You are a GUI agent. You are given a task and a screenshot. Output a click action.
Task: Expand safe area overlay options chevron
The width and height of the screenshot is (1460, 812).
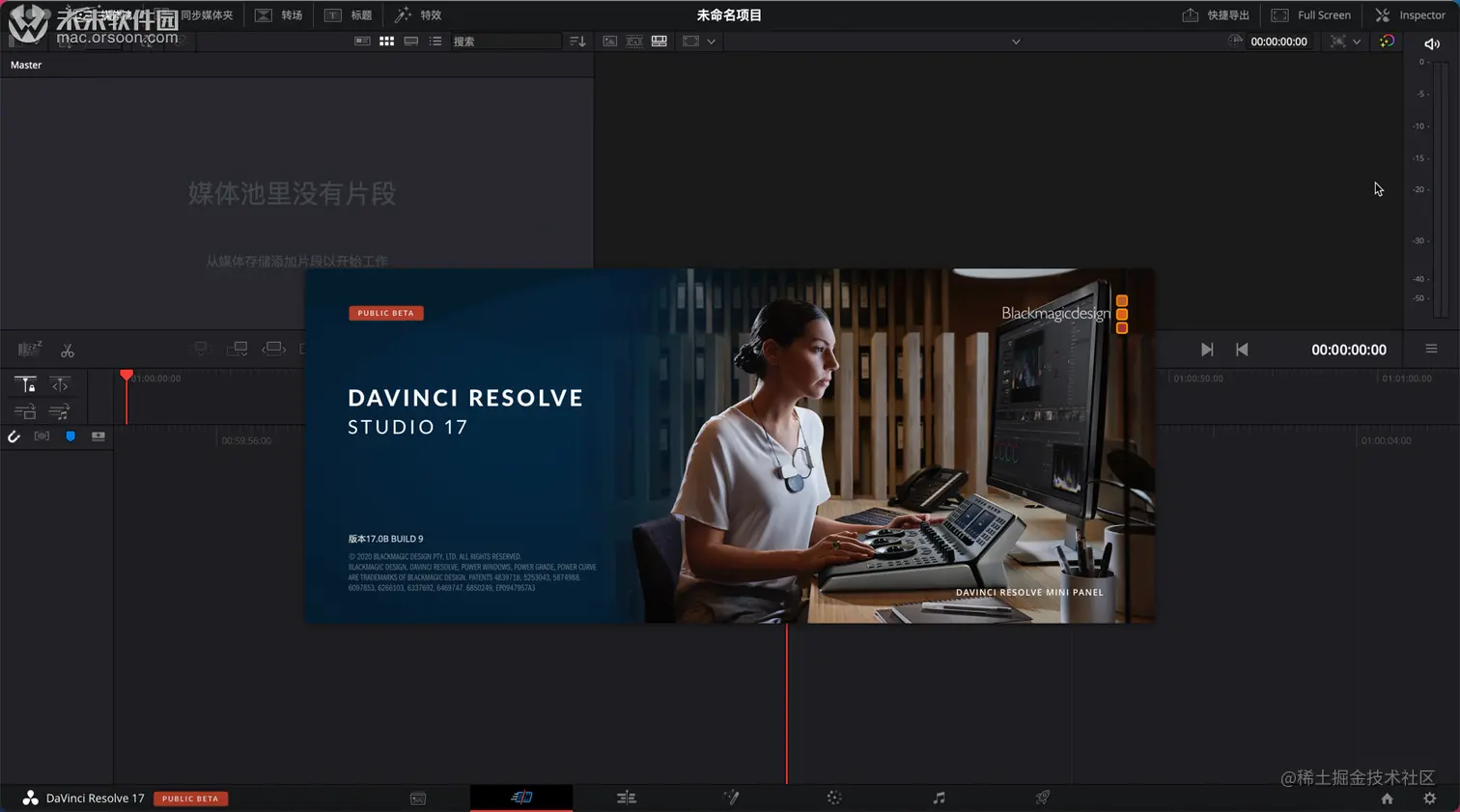pos(711,42)
